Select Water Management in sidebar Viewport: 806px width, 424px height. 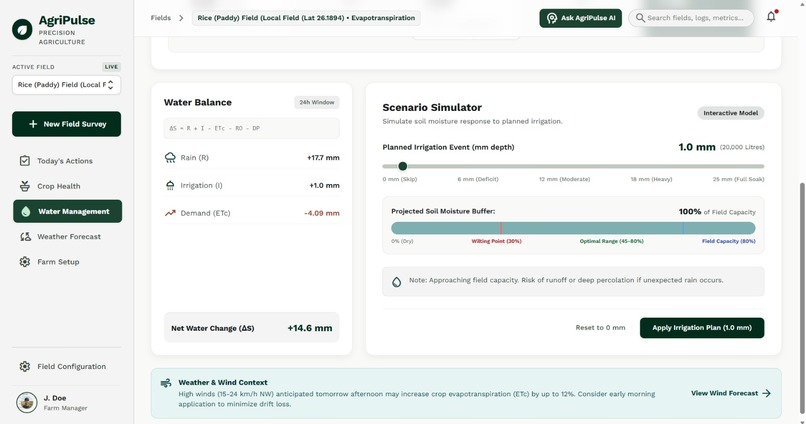[67, 211]
